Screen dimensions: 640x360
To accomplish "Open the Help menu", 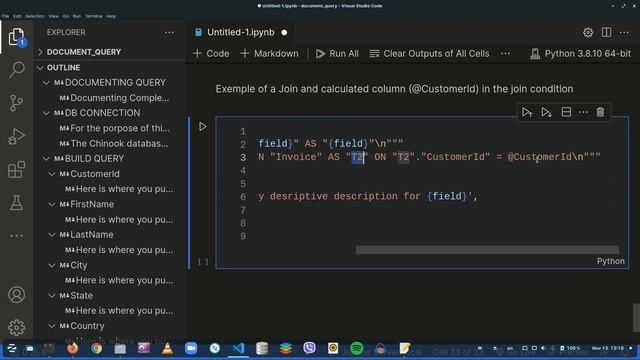I will [111, 16].
